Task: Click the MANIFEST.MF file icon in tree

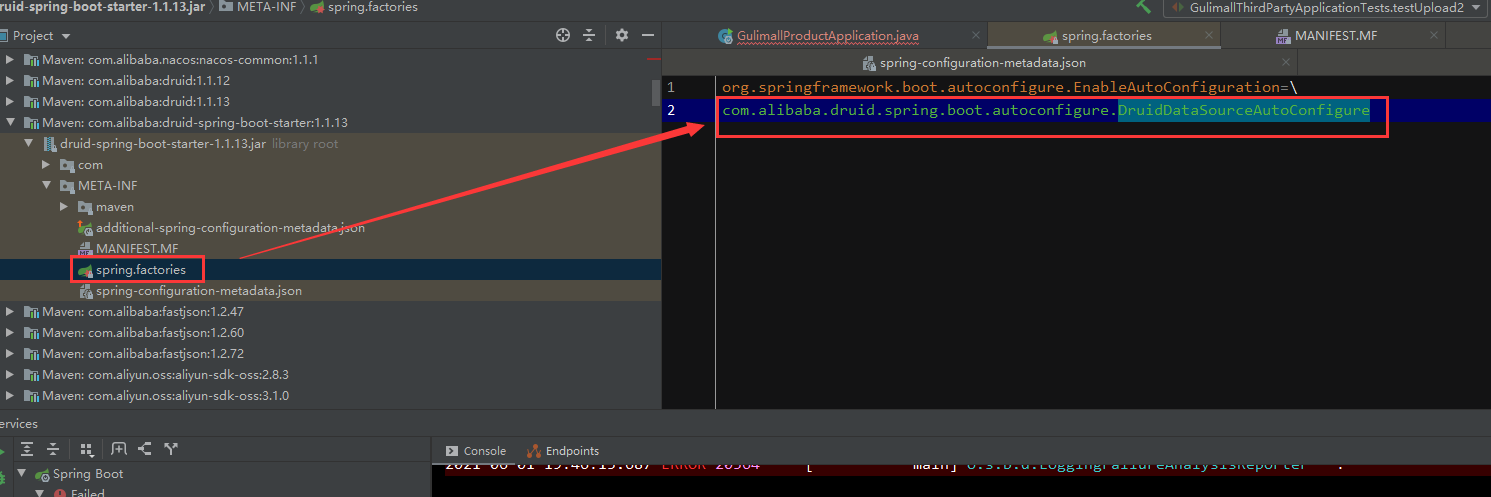Action: tap(85, 249)
